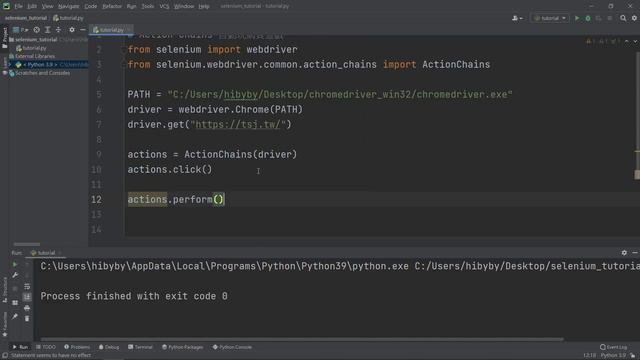640x360 pixels.
Task: Clear console output with trash icon
Action: pos(27,318)
